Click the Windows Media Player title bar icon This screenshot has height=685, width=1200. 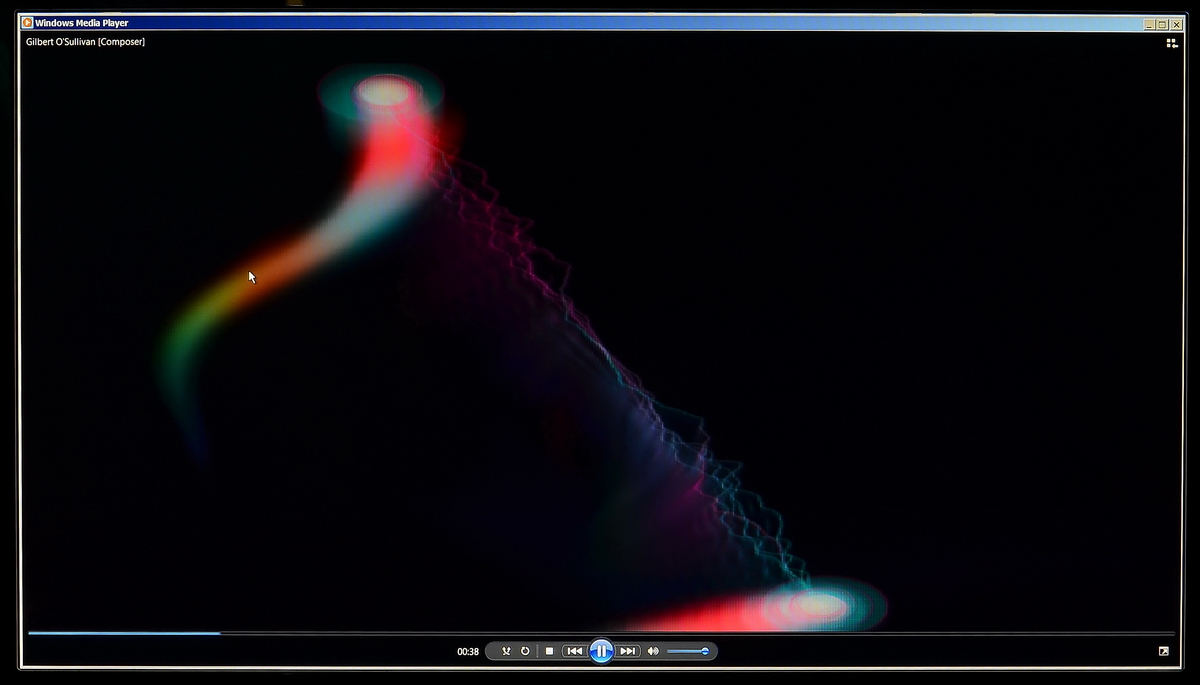coord(27,23)
